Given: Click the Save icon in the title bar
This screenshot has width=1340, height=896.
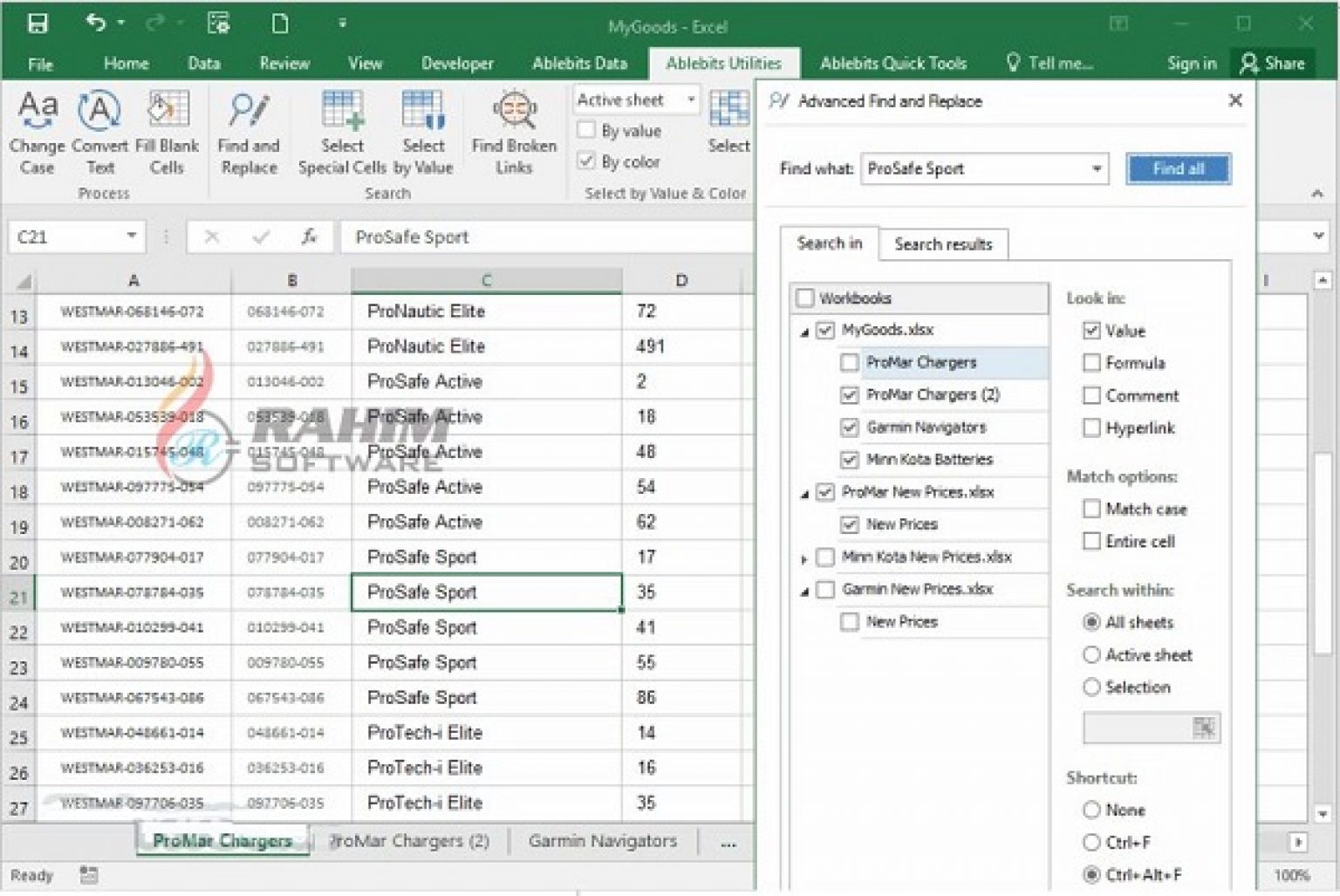Looking at the screenshot, I should pyautogui.click(x=38, y=24).
